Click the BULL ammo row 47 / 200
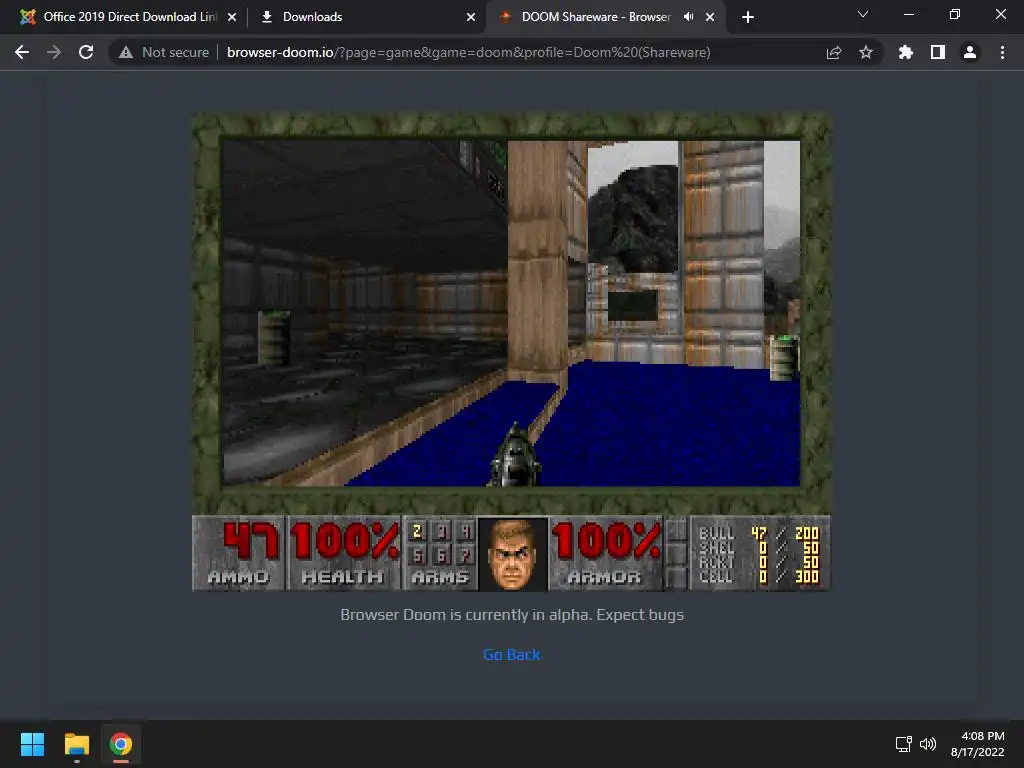Viewport: 1024px width, 768px height. pos(758,533)
